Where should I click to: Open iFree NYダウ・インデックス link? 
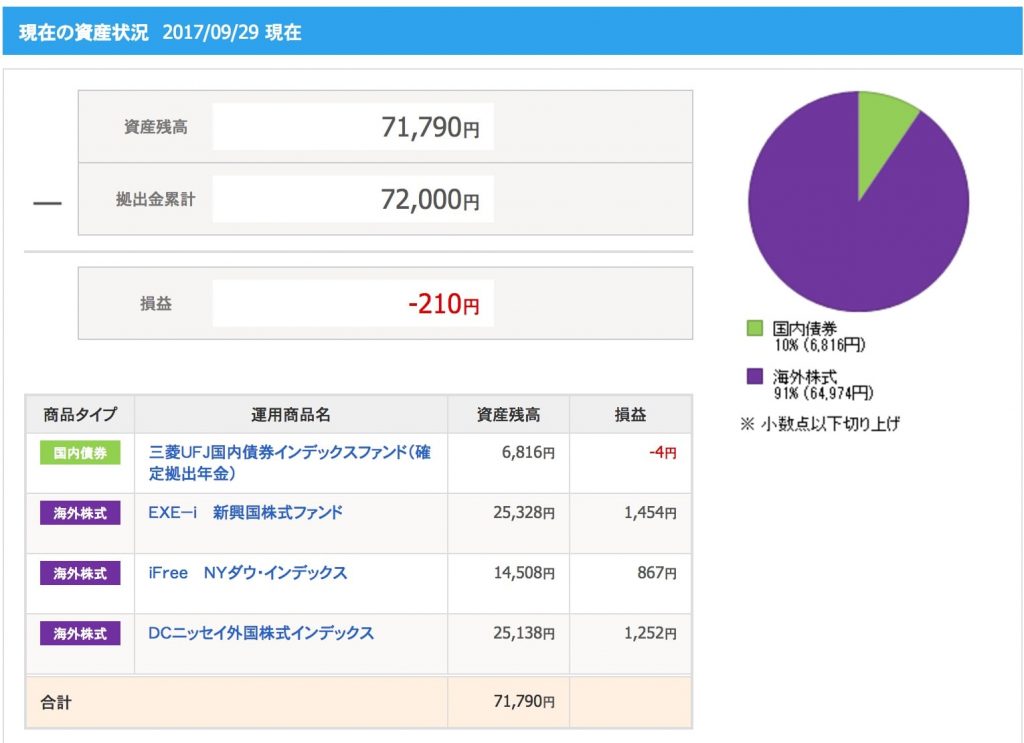tap(248, 573)
